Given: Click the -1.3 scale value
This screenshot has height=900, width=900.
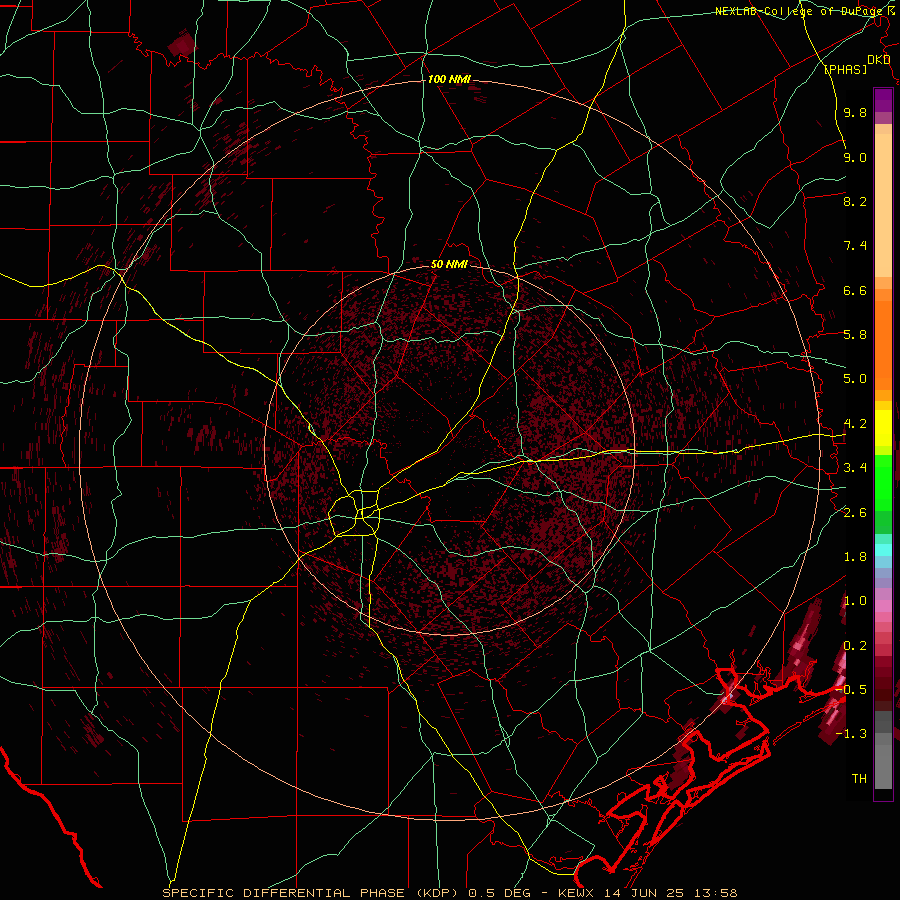Looking at the screenshot, I should 852,734.
